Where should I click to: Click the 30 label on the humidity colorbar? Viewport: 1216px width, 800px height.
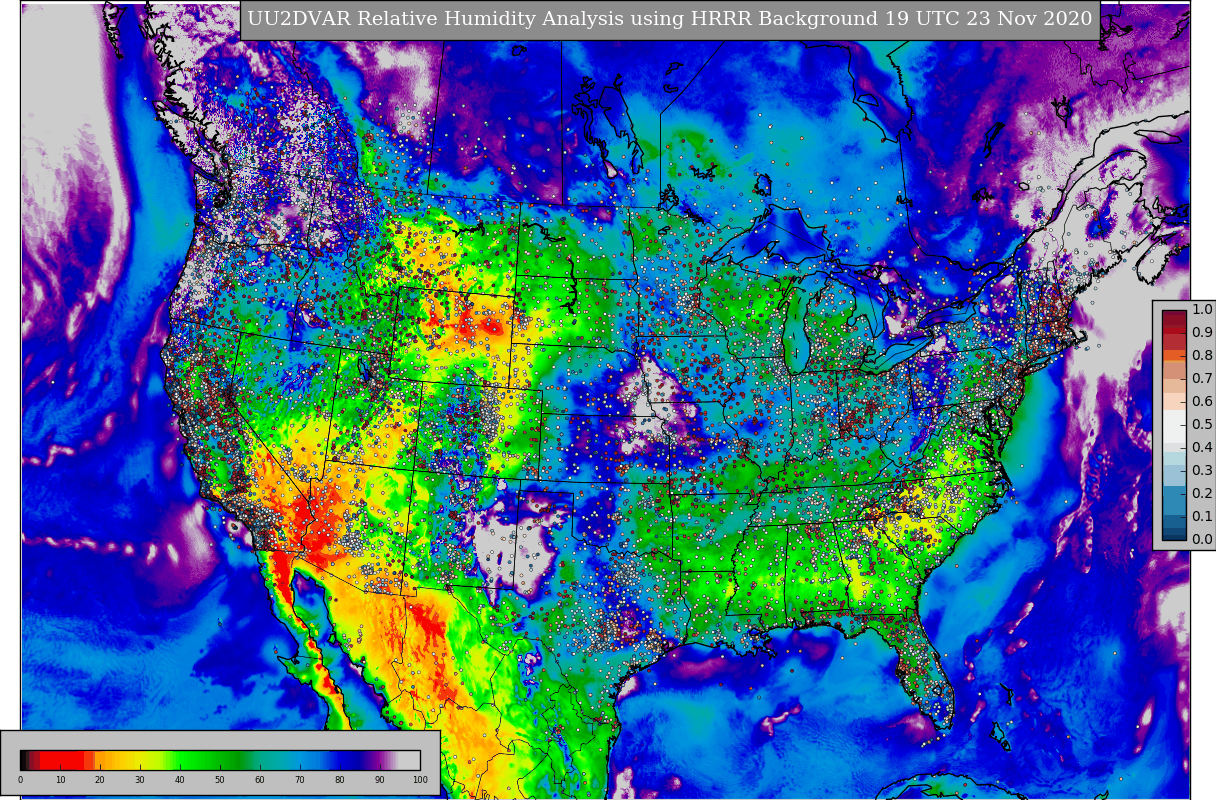(x=140, y=780)
